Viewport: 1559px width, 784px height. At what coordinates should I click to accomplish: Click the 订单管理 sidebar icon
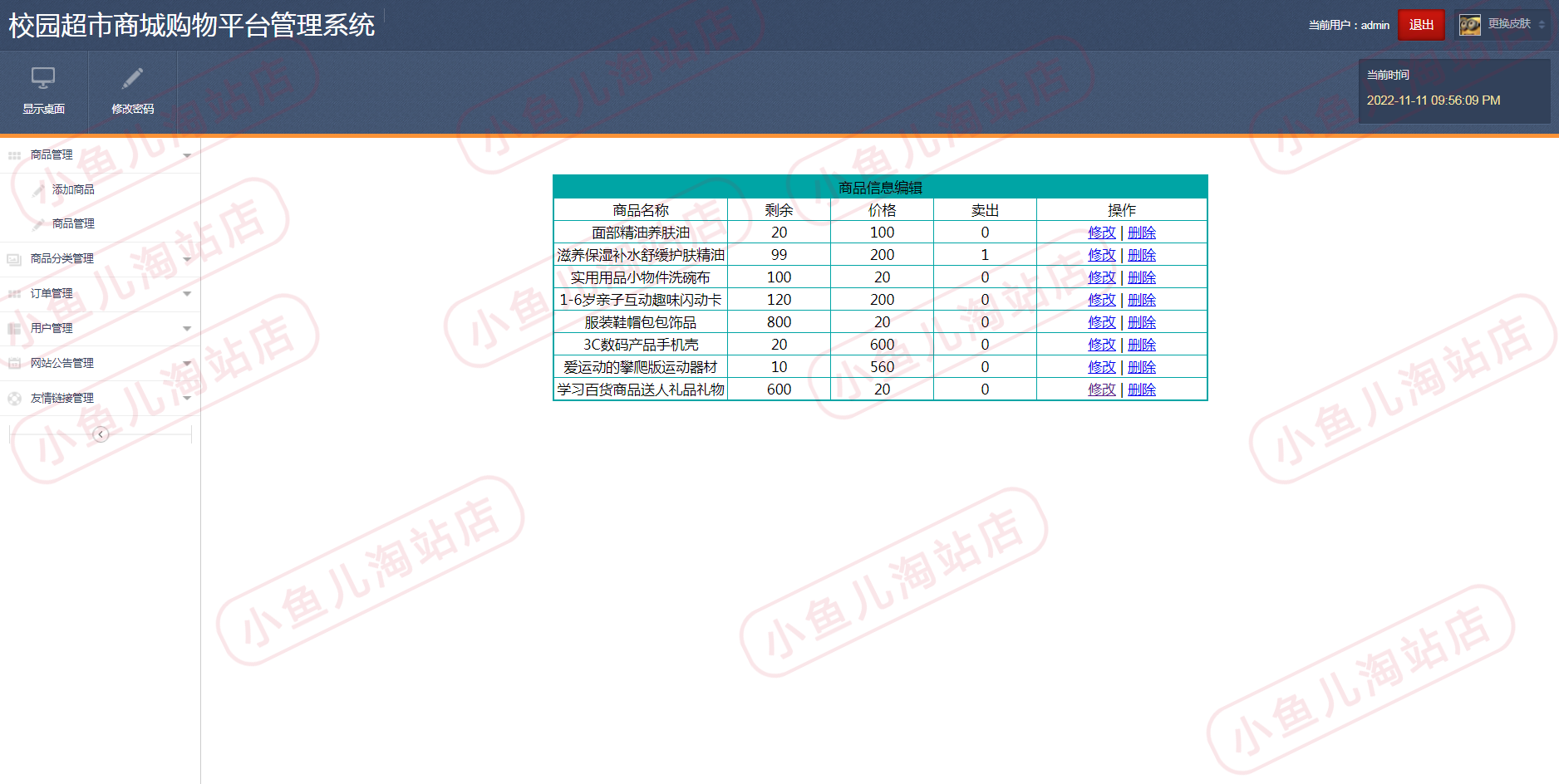coord(14,294)
